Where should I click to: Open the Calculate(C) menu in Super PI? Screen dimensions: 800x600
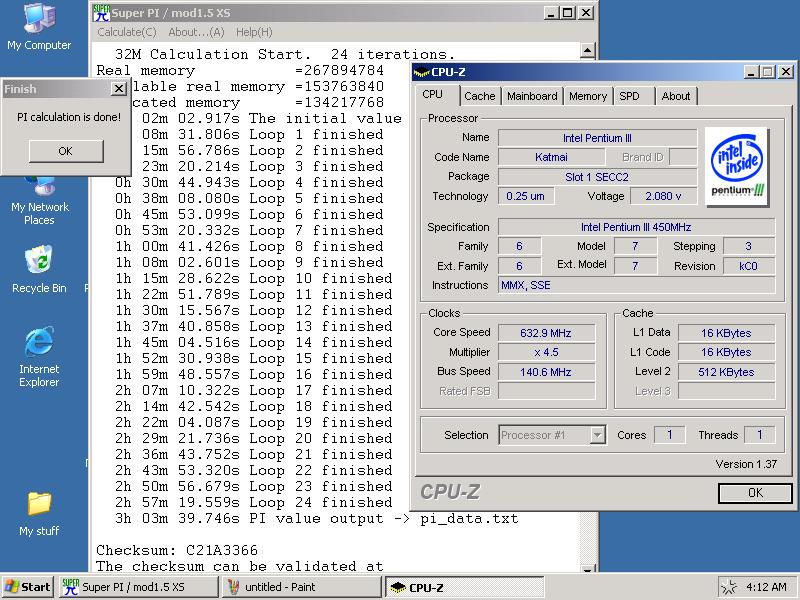[127, 32]
